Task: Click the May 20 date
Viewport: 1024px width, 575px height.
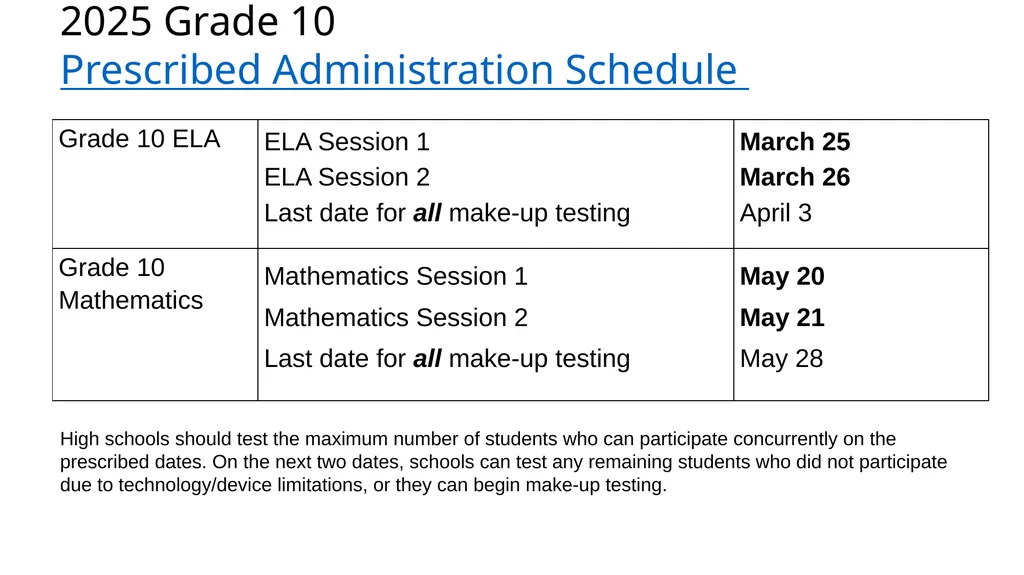Action: (782, 276)
